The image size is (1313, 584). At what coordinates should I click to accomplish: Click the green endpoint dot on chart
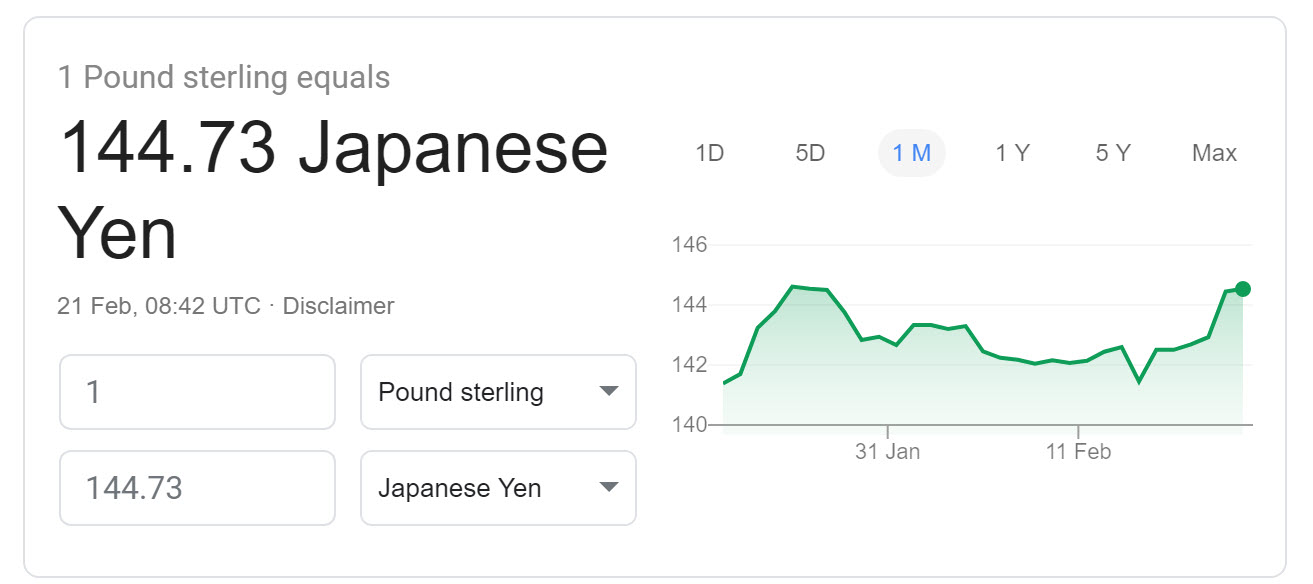click(x=1242, y=289)
